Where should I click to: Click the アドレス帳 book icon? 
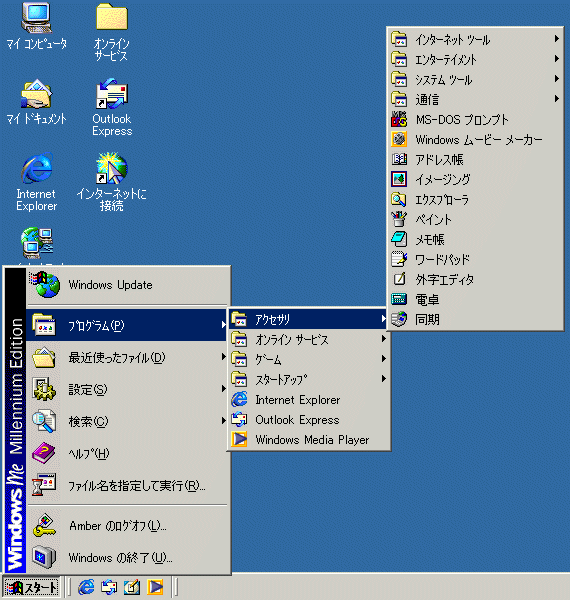(399, 159)
